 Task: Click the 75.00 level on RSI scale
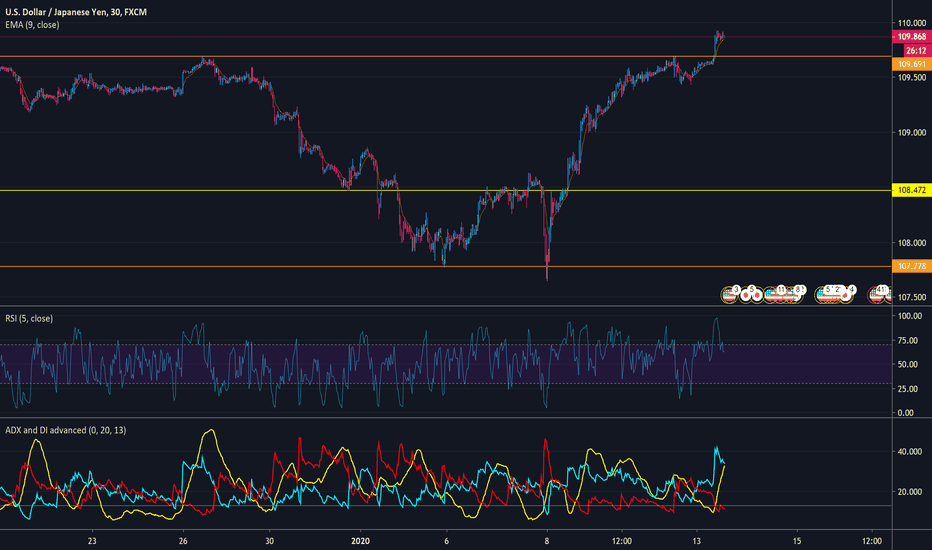908,340
